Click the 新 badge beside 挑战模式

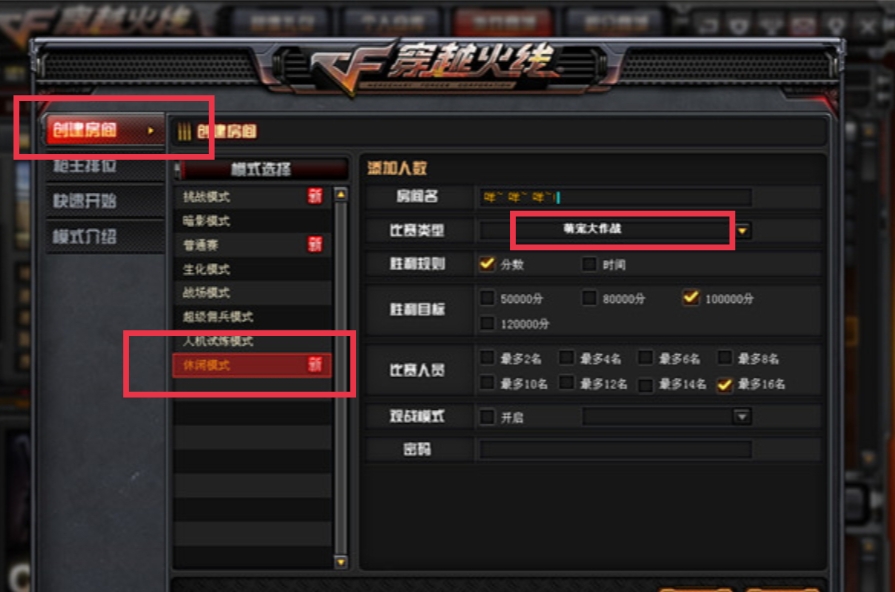click(x=315, y=196)
